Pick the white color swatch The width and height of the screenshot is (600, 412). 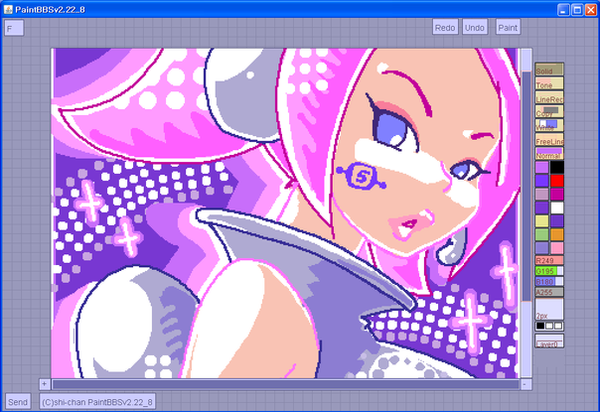click(x=557, y=208)
